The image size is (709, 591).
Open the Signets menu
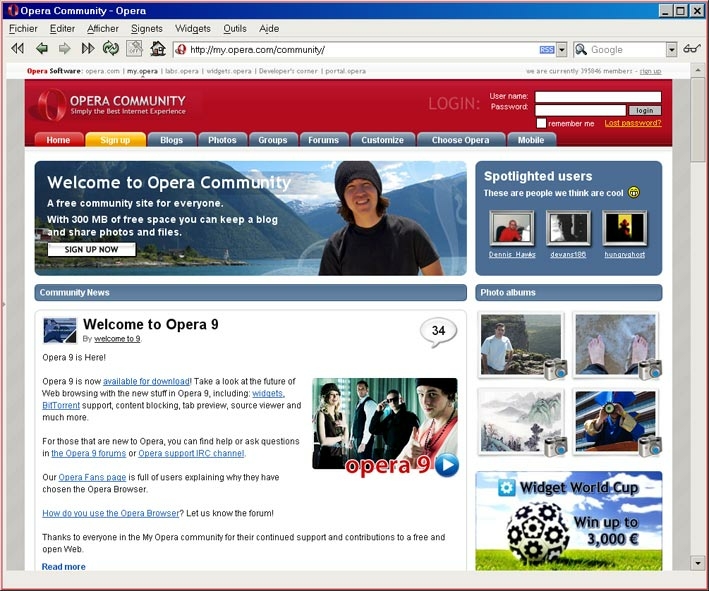[x=147, y=28]
